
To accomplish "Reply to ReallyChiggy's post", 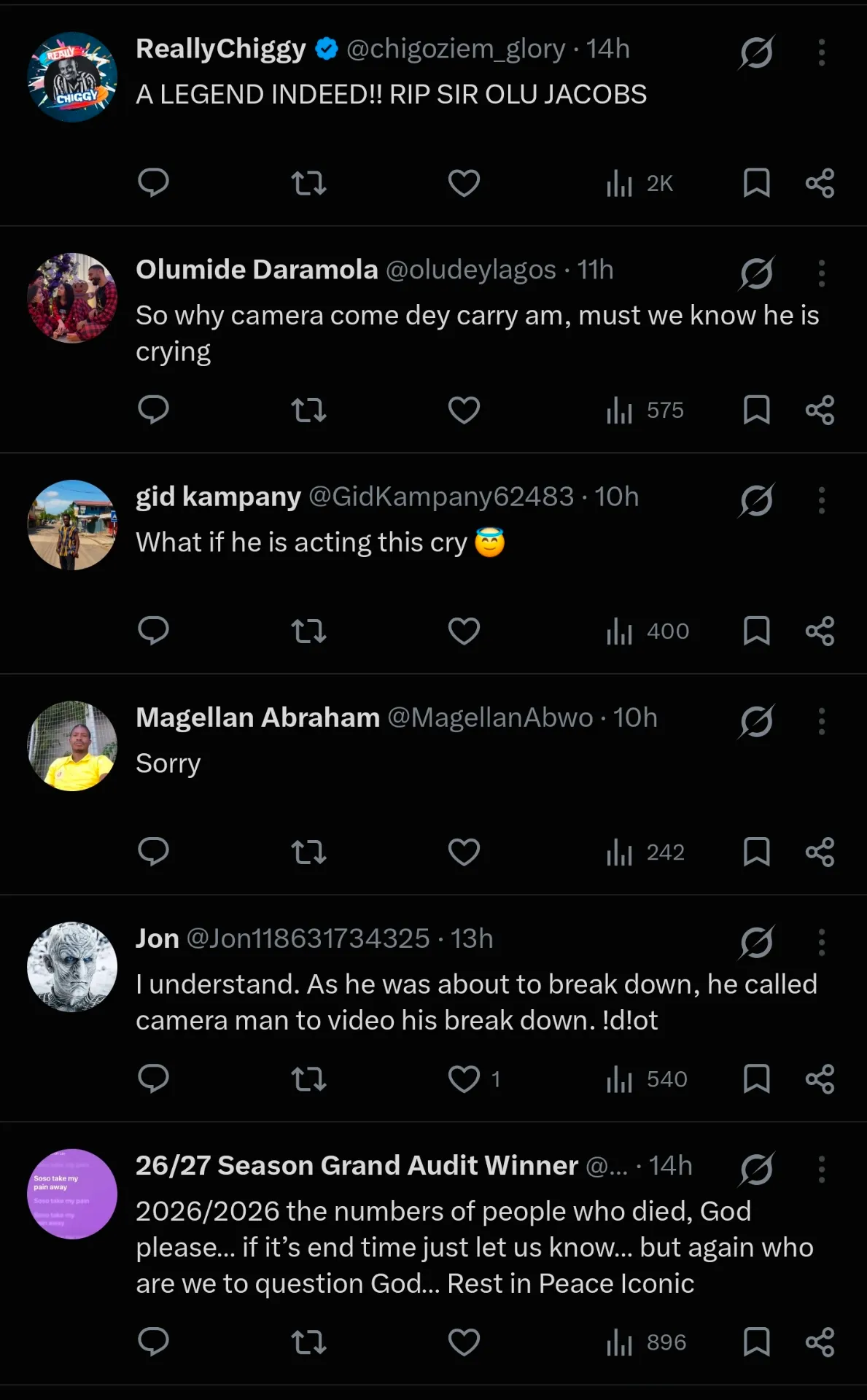I will [153, 183].
